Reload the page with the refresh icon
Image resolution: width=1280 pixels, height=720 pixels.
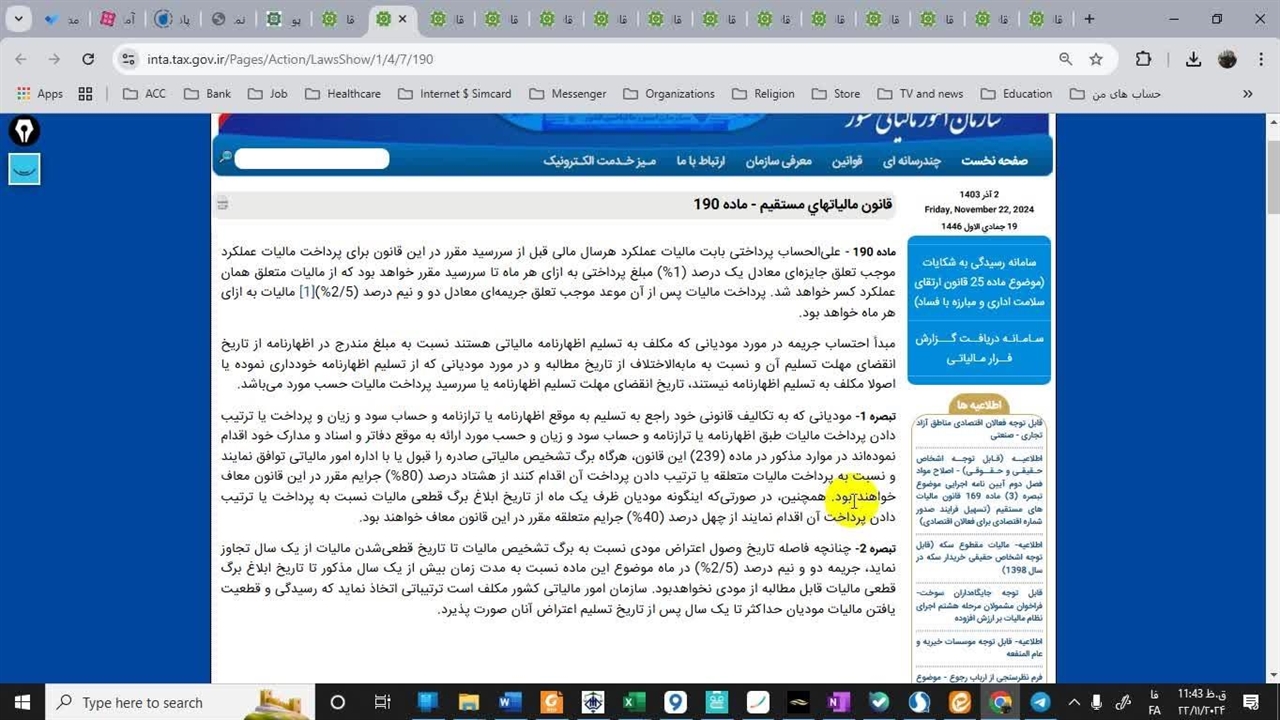pyautogui.click(x=88, y=59)
